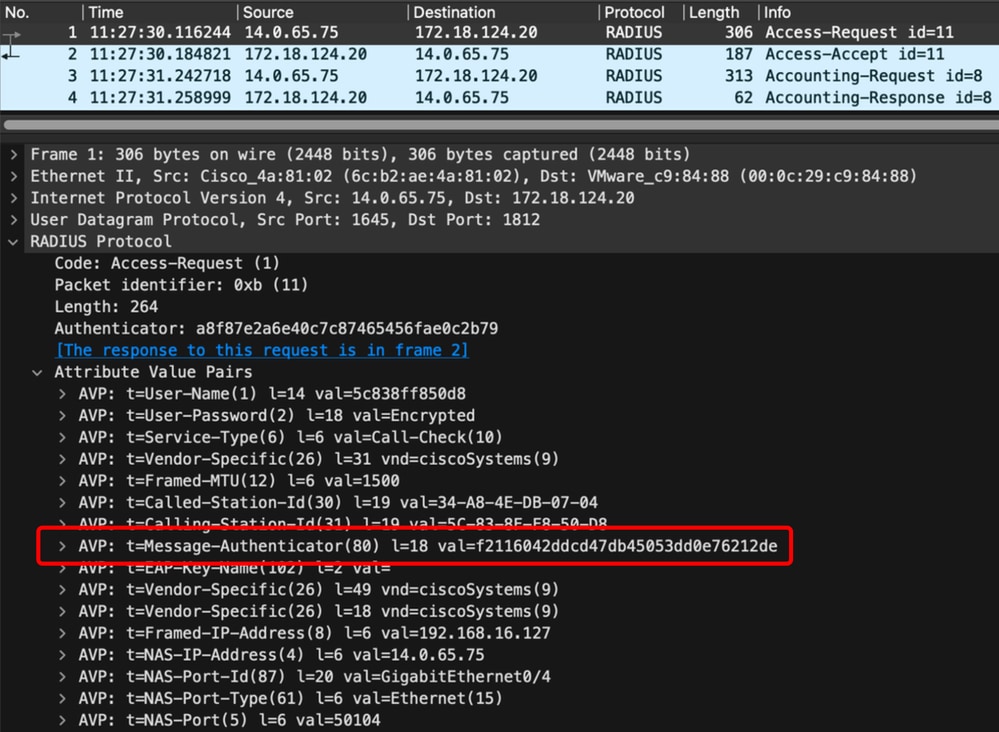Screen dimensions: 999x732
Task: Select the Authenticator a8f87e2a6e40... field
Action: point(276,328)
